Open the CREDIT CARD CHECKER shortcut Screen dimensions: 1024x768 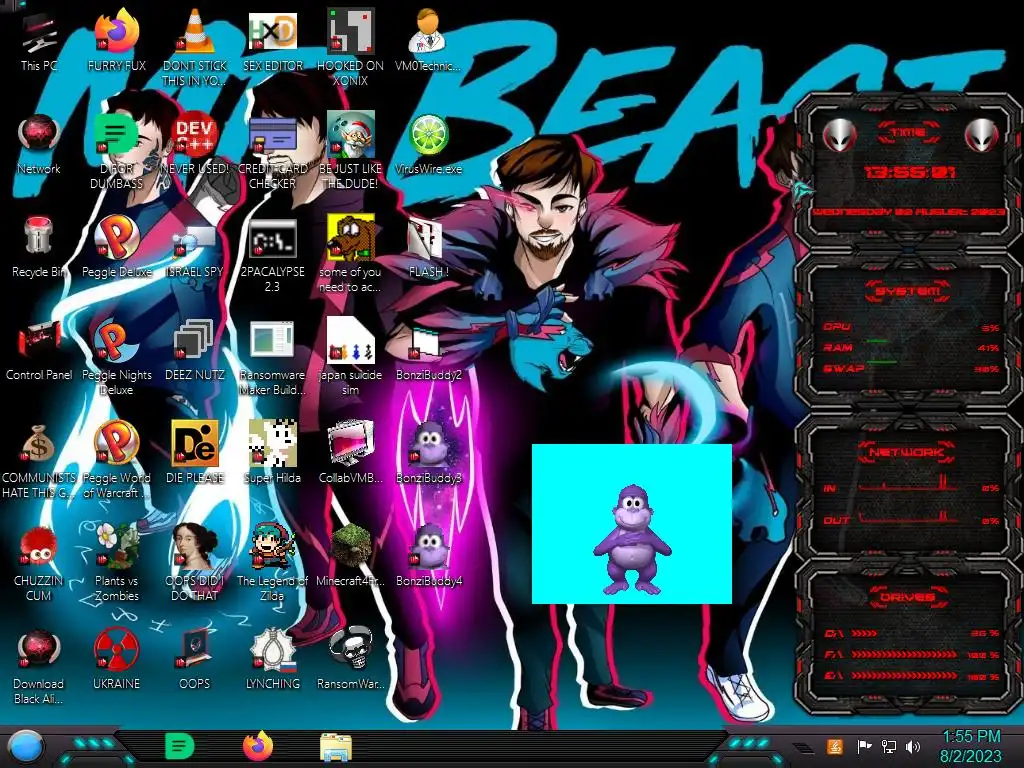272,150
